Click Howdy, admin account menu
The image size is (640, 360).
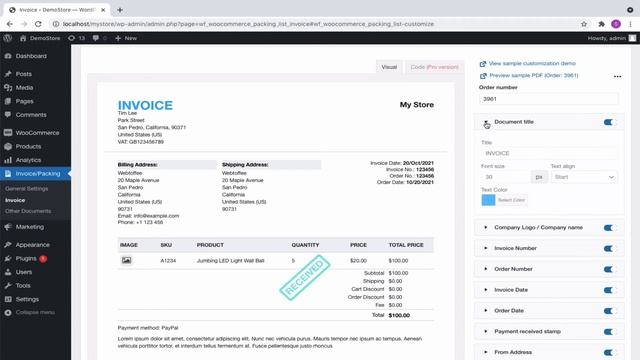pos(611,38)
